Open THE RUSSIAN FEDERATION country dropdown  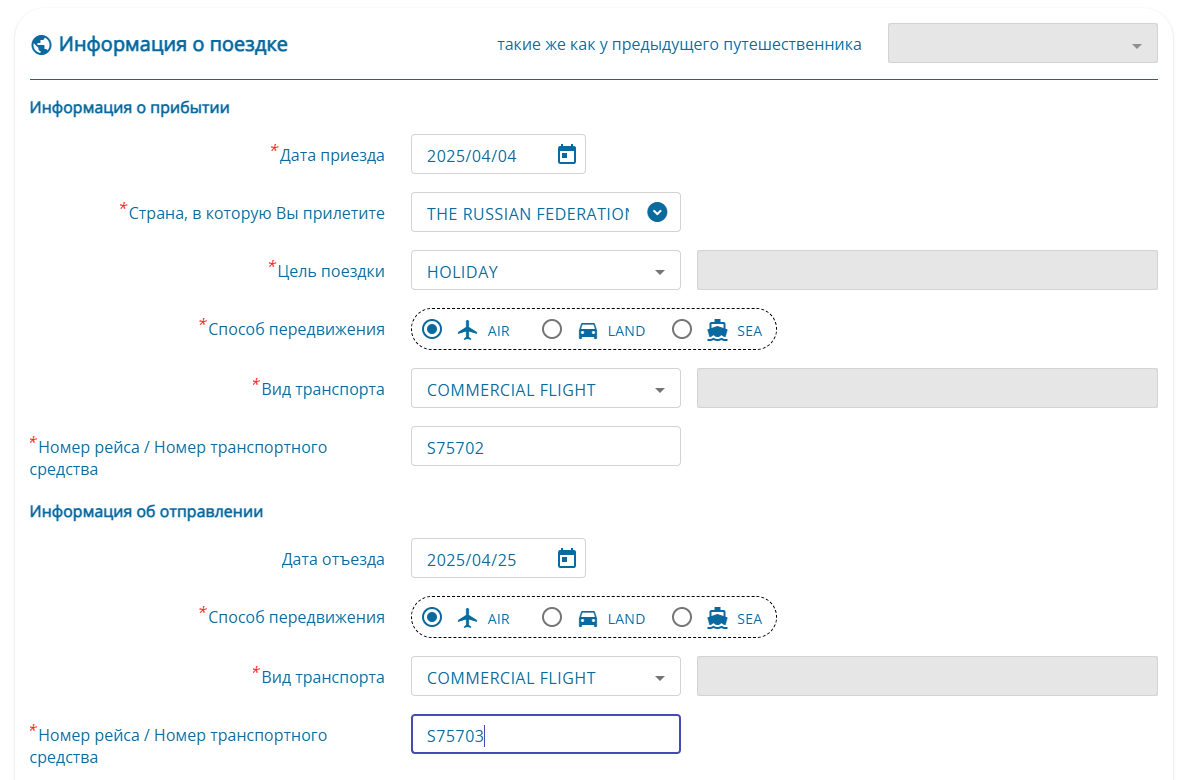[545, 213]
